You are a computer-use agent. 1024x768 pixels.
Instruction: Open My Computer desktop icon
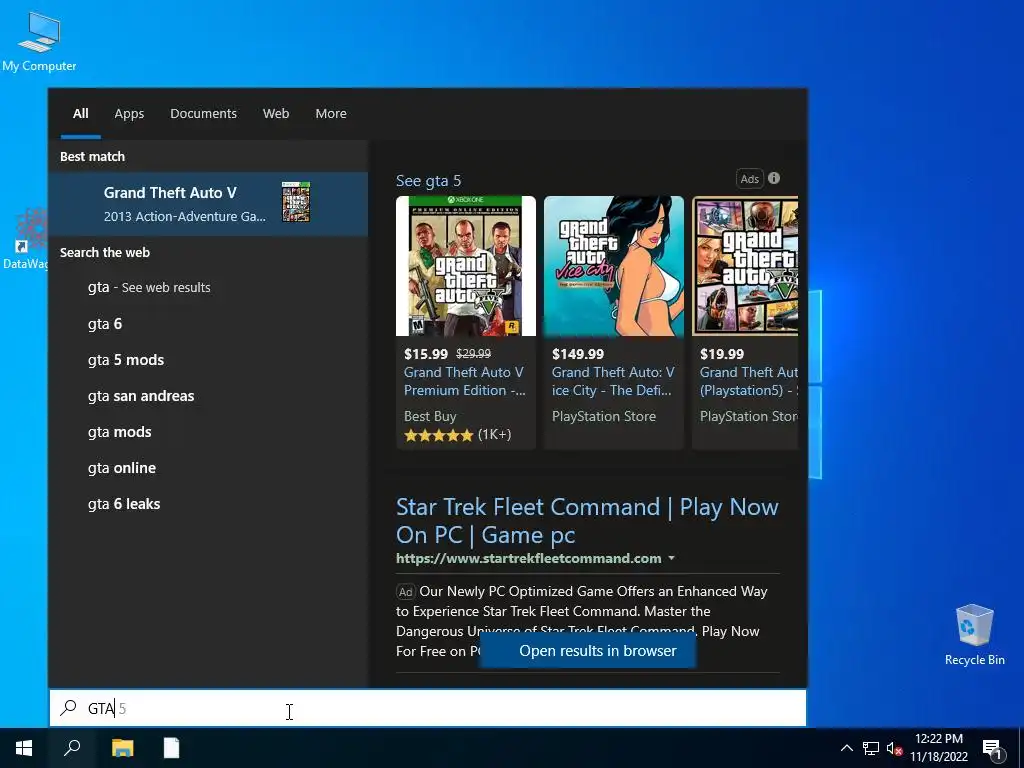[x=39, y=40]
